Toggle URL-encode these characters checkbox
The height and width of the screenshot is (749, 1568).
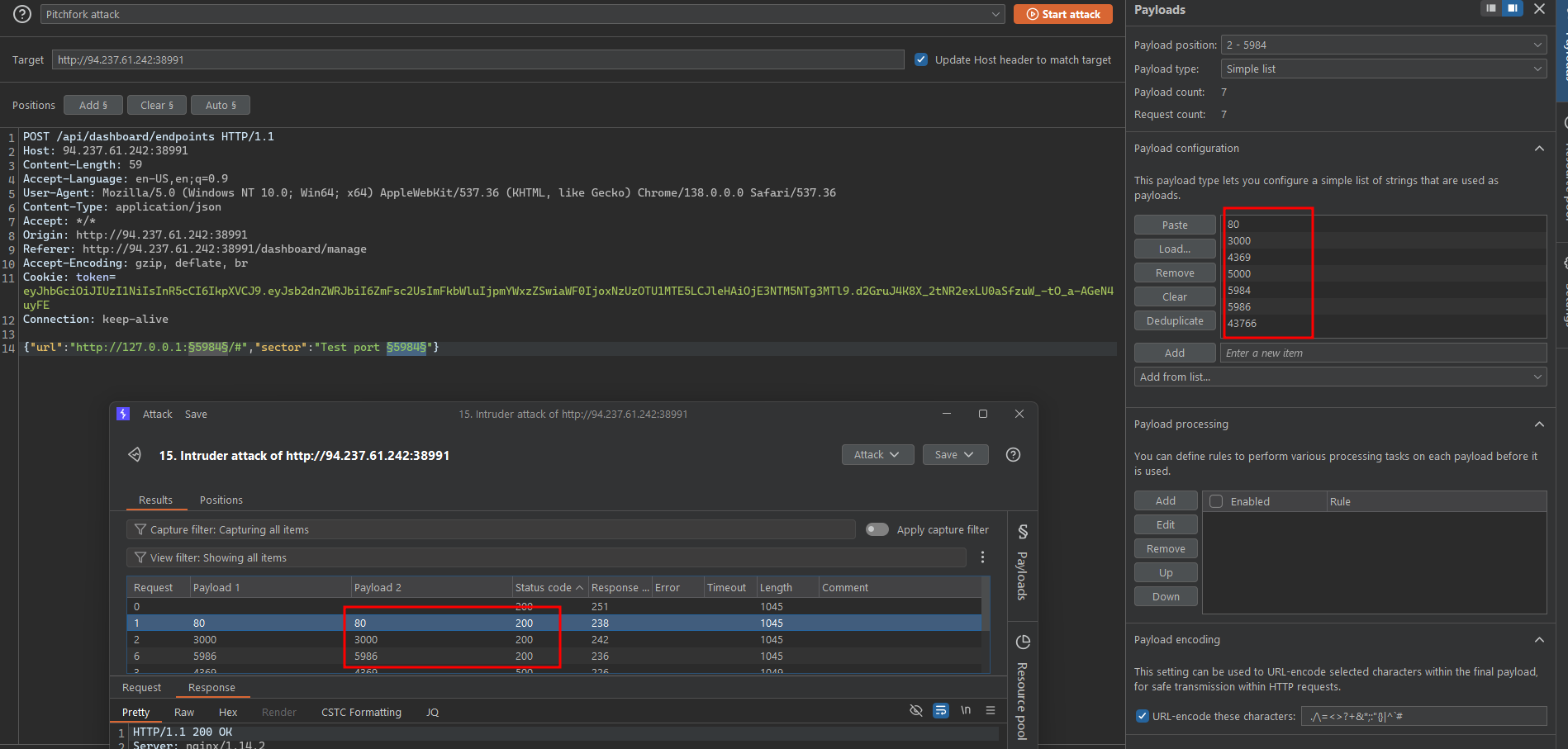point(1143,716)
